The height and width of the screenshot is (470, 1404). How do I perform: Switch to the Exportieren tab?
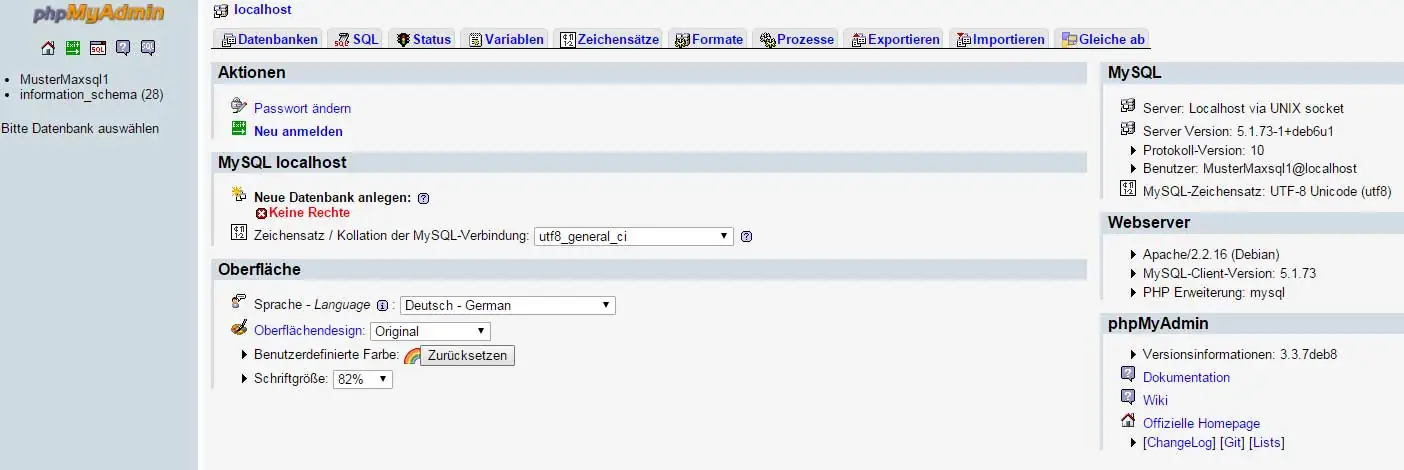click(894, 39)
